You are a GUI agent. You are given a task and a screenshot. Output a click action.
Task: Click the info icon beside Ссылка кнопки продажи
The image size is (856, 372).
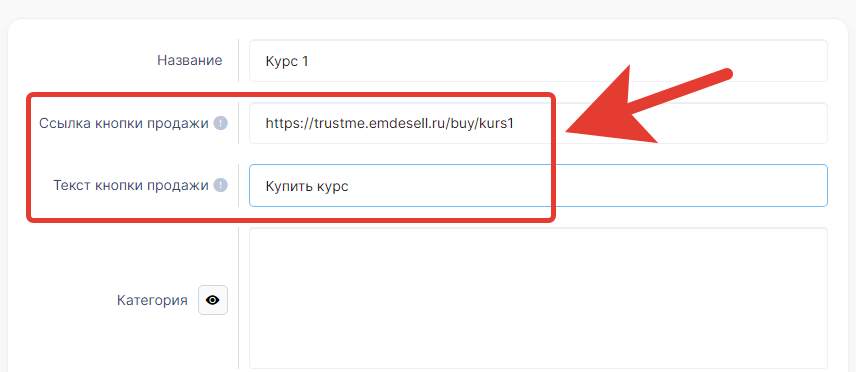[x=220, y=123]
